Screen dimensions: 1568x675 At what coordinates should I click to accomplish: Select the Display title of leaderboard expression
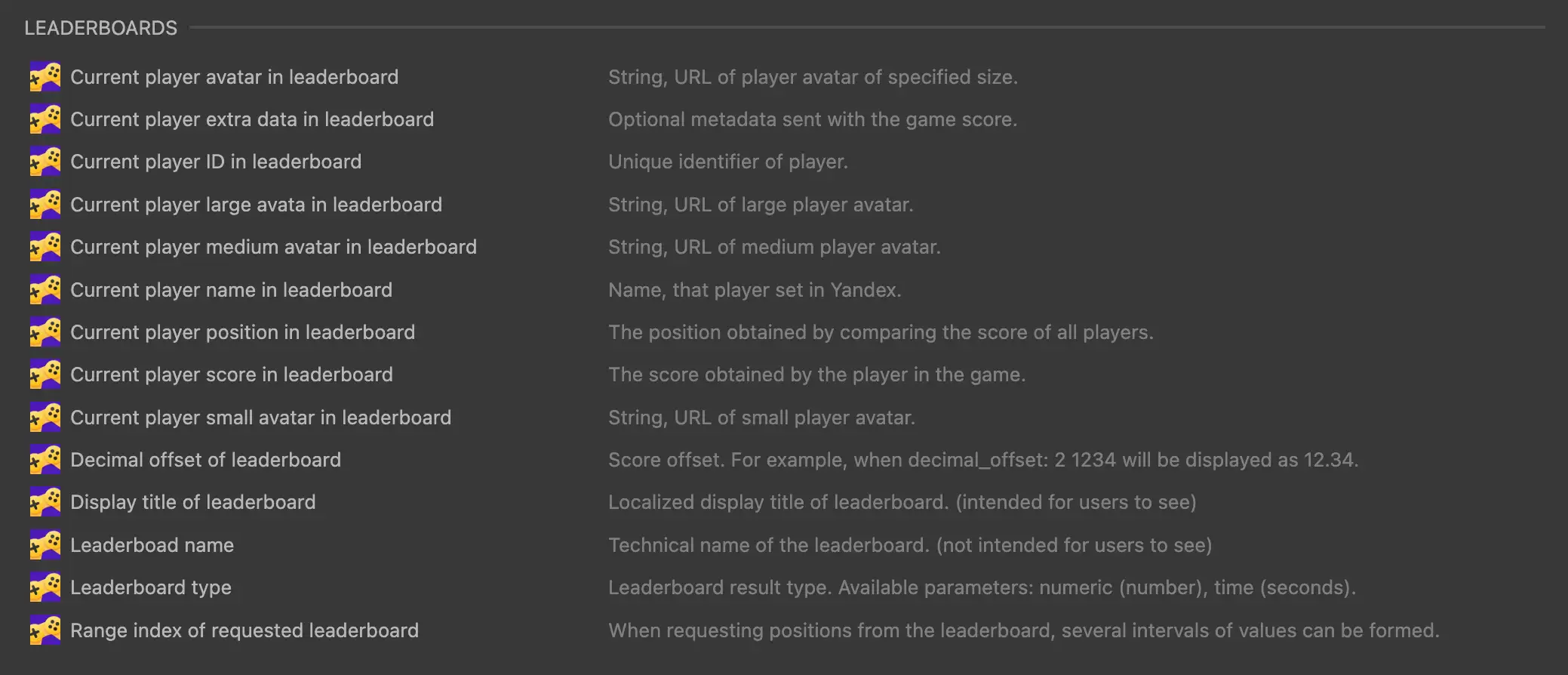point(192,502)
